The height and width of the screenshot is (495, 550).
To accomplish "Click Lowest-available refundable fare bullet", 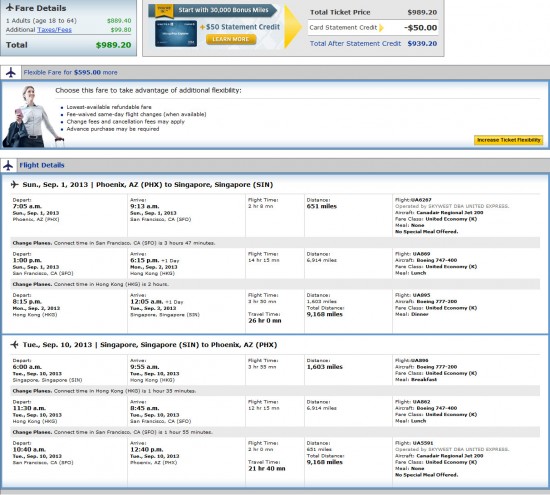I will [x=109, y=107].
